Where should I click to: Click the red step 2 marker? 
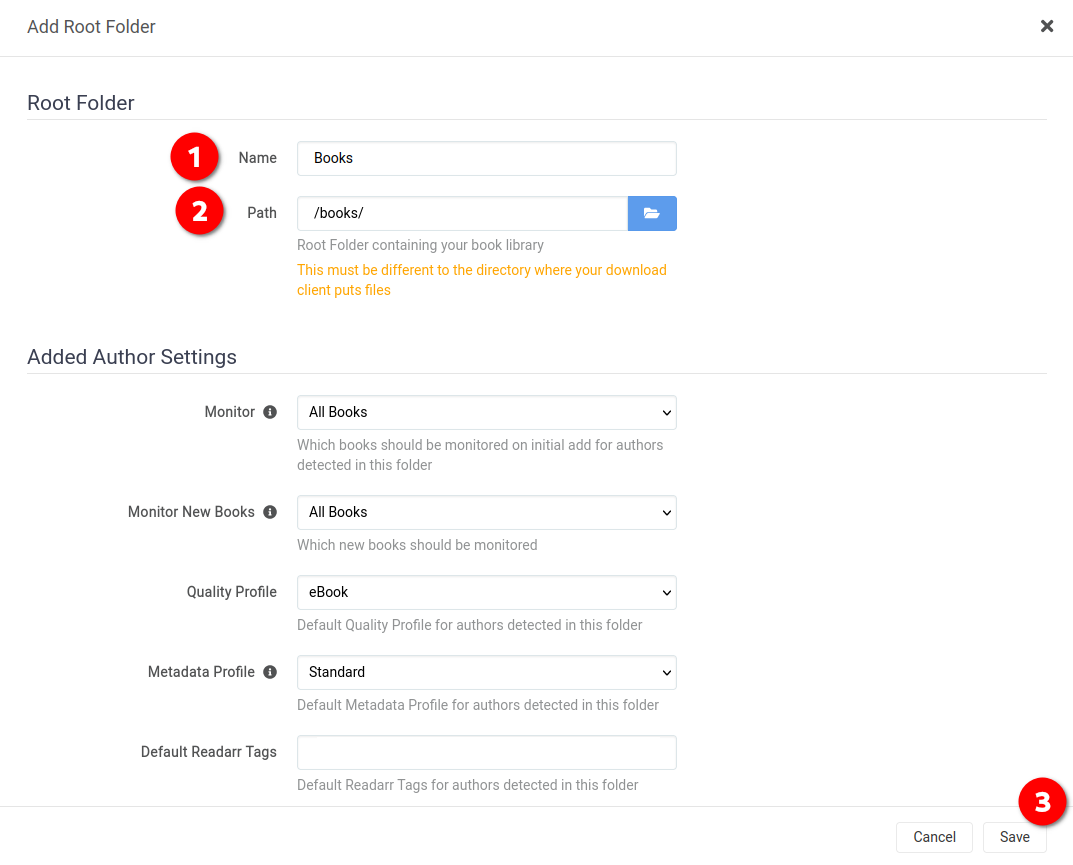click(199, 211)
